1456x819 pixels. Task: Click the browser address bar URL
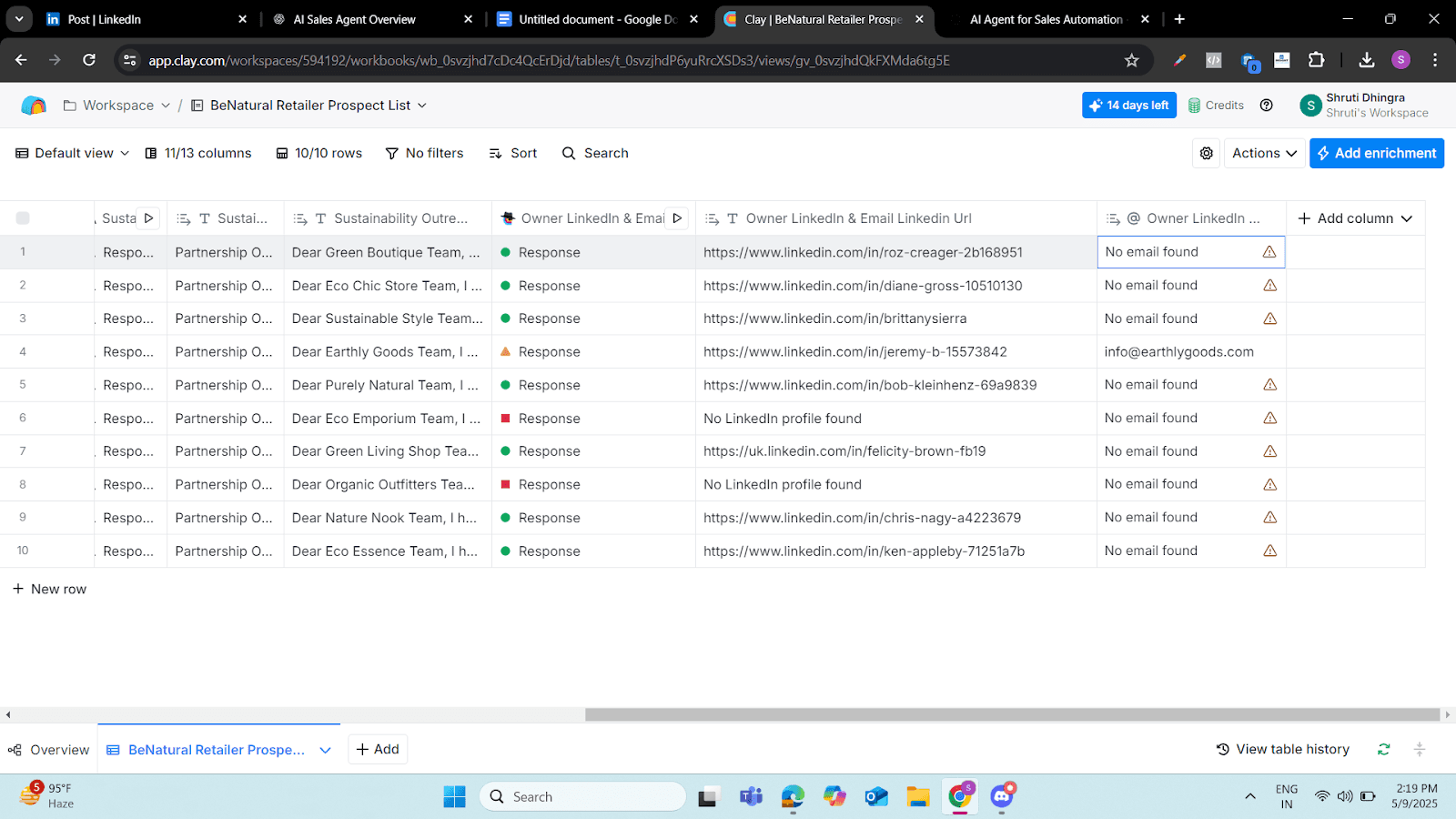pos(550,60)
